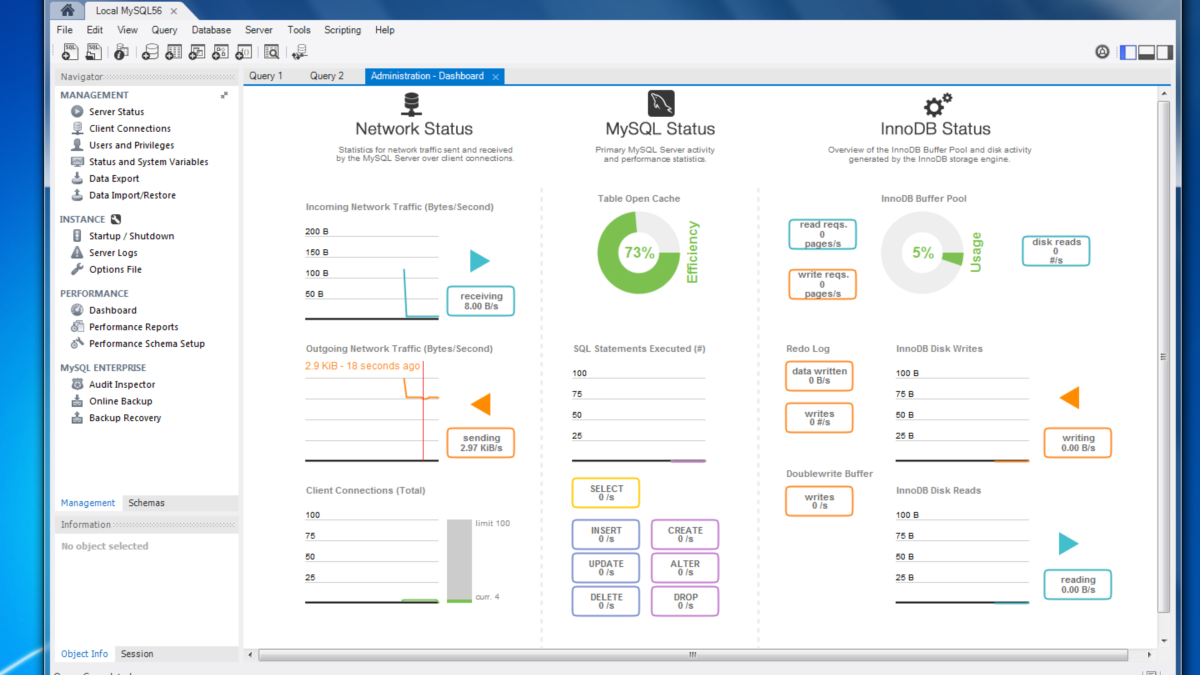Switch to the Query 2 tab
The image size is (1200, 675).
pos(326,76)
